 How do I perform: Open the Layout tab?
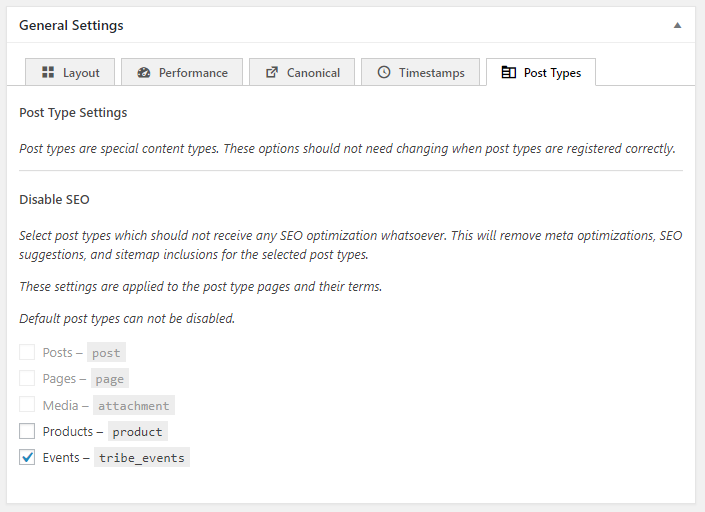pyautogui.click(x=70, y=72)
